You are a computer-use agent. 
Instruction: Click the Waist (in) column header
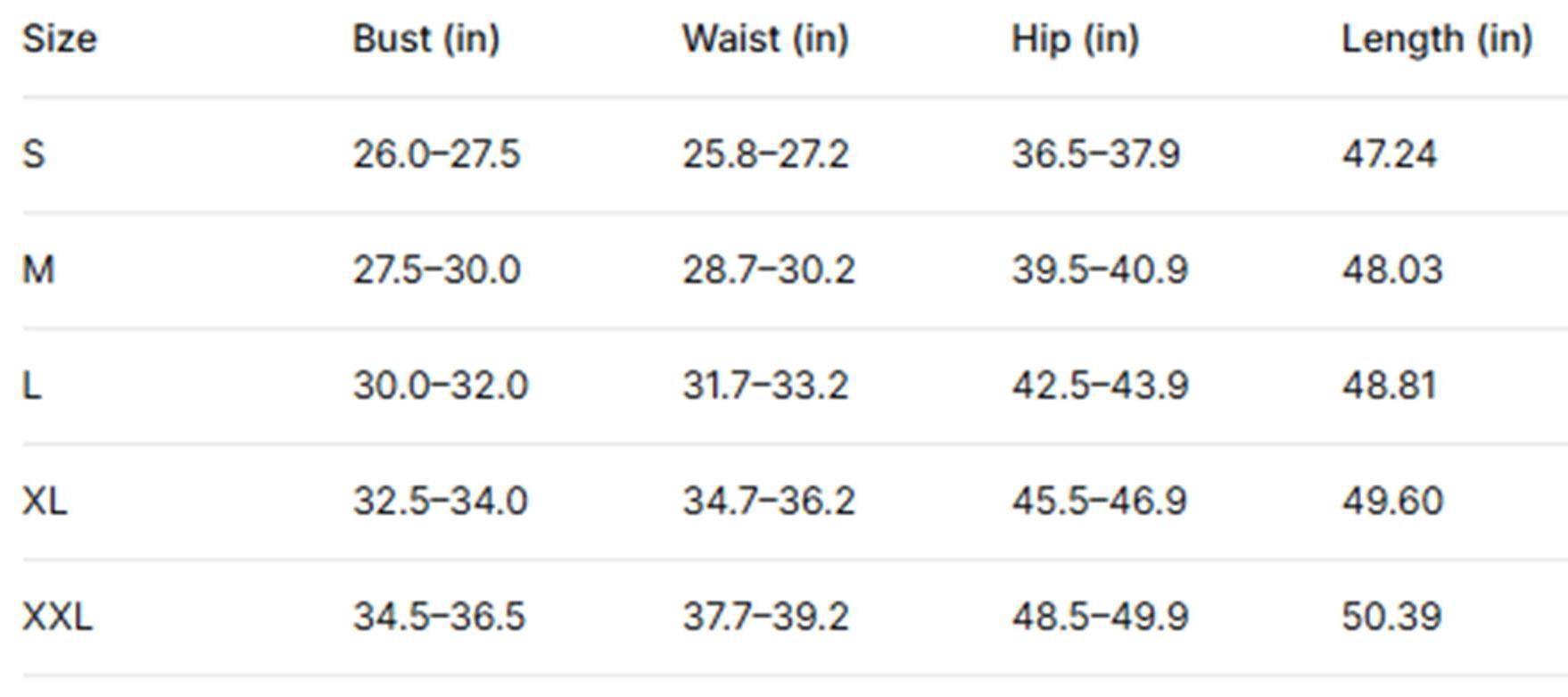pyautogui.click(x=765, y=39)
